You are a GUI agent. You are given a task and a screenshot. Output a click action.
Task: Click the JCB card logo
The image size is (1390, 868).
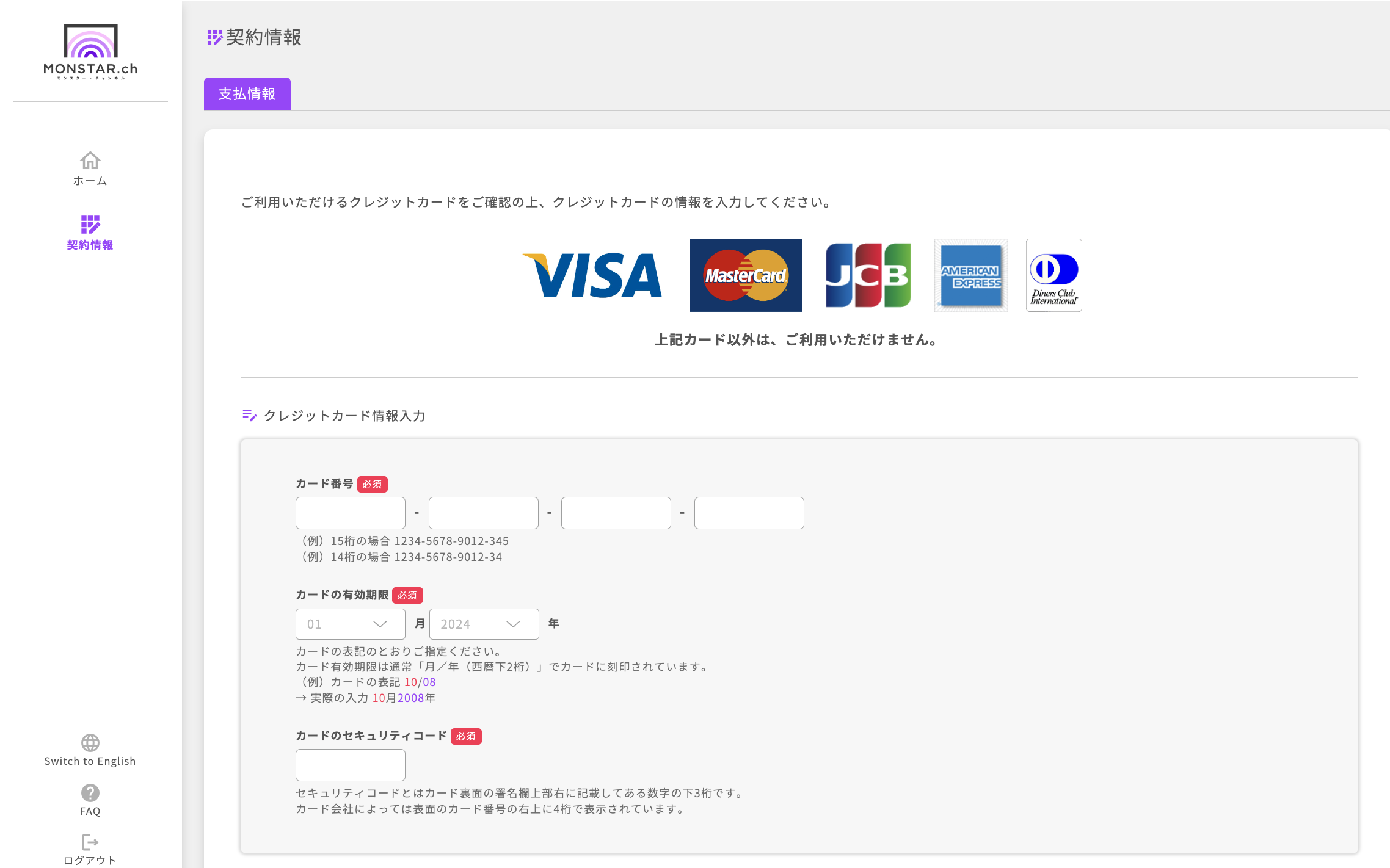[x=868, y=275]
